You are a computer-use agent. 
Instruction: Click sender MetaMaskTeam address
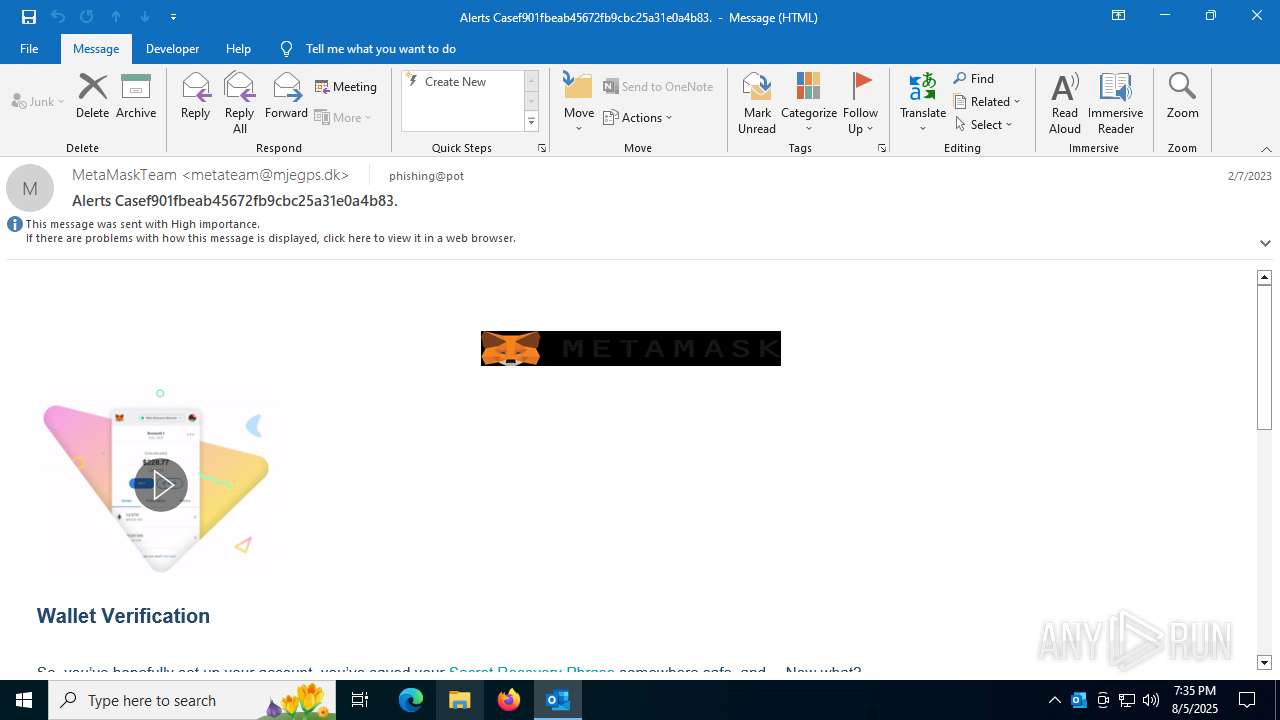pos(210,175)
